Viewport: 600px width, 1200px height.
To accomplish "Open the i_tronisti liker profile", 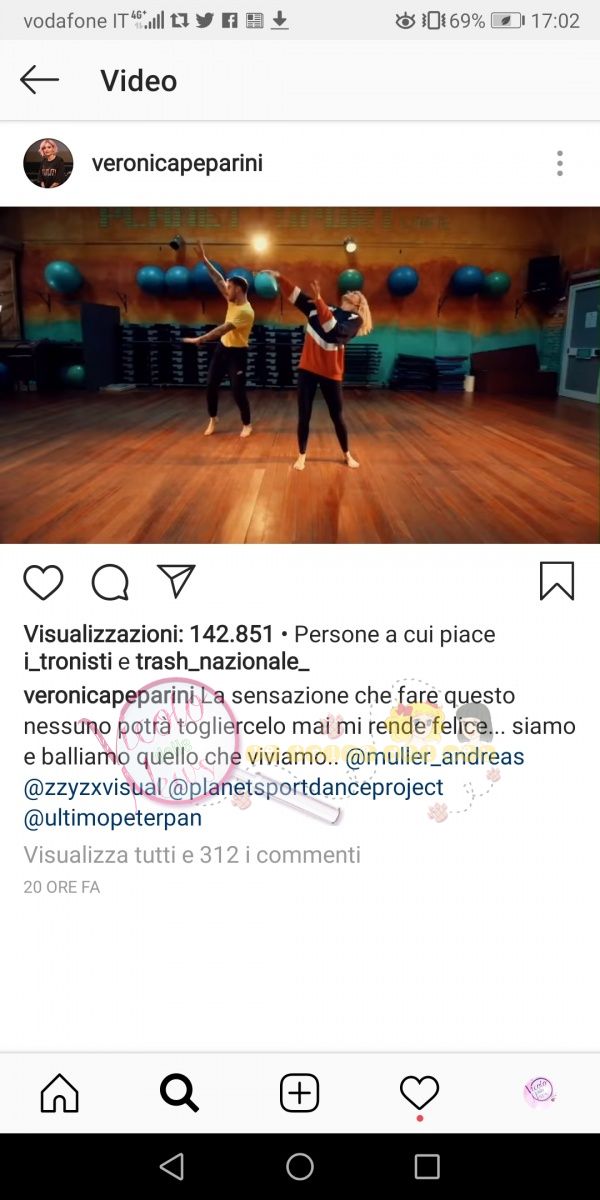I will [67, 662].
